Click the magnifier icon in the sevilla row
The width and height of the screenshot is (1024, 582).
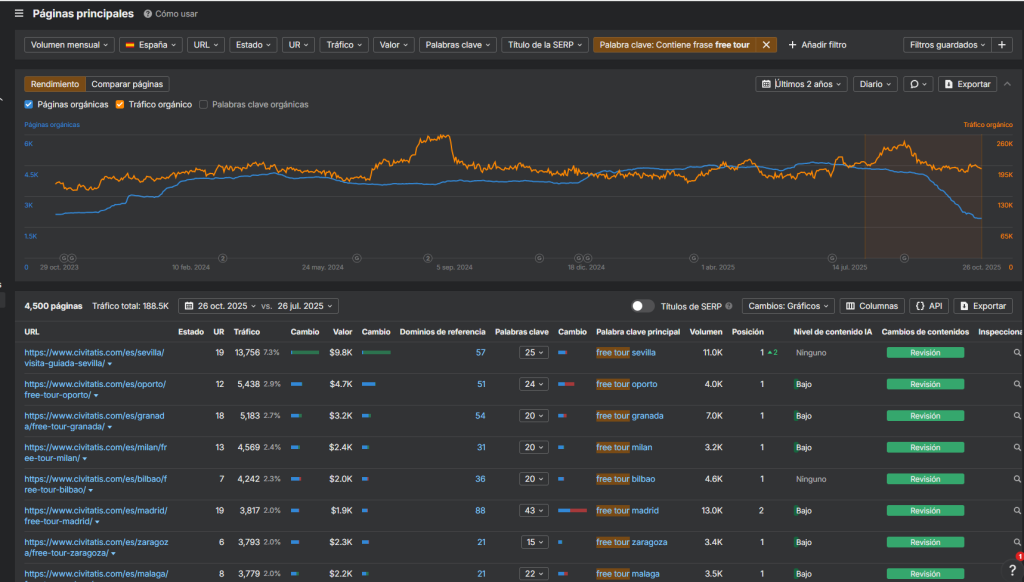pos(1017,353)
